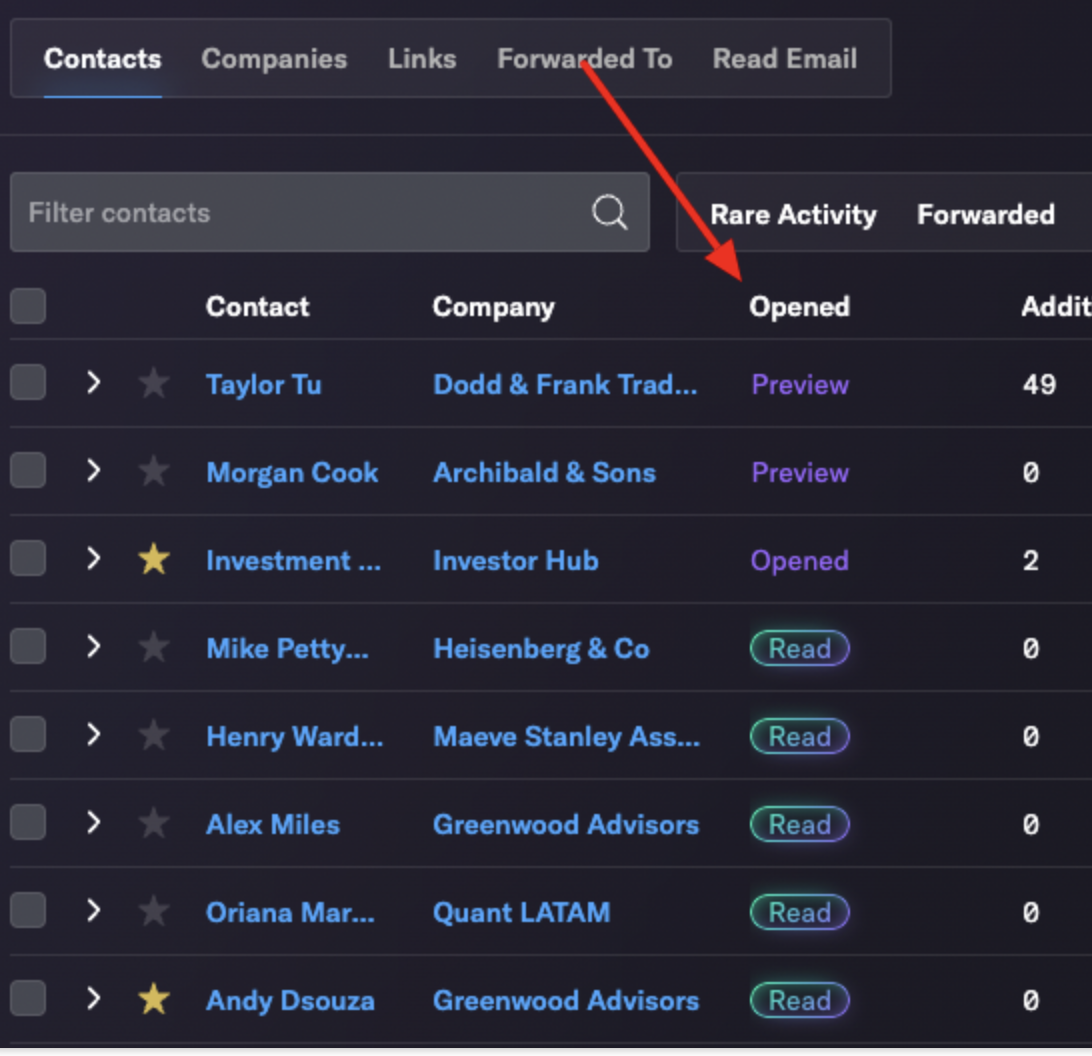Click the search magnifier in Filter contacts
The image size is (1092, 1056).
pyautogui.click(x=609, y=212)
